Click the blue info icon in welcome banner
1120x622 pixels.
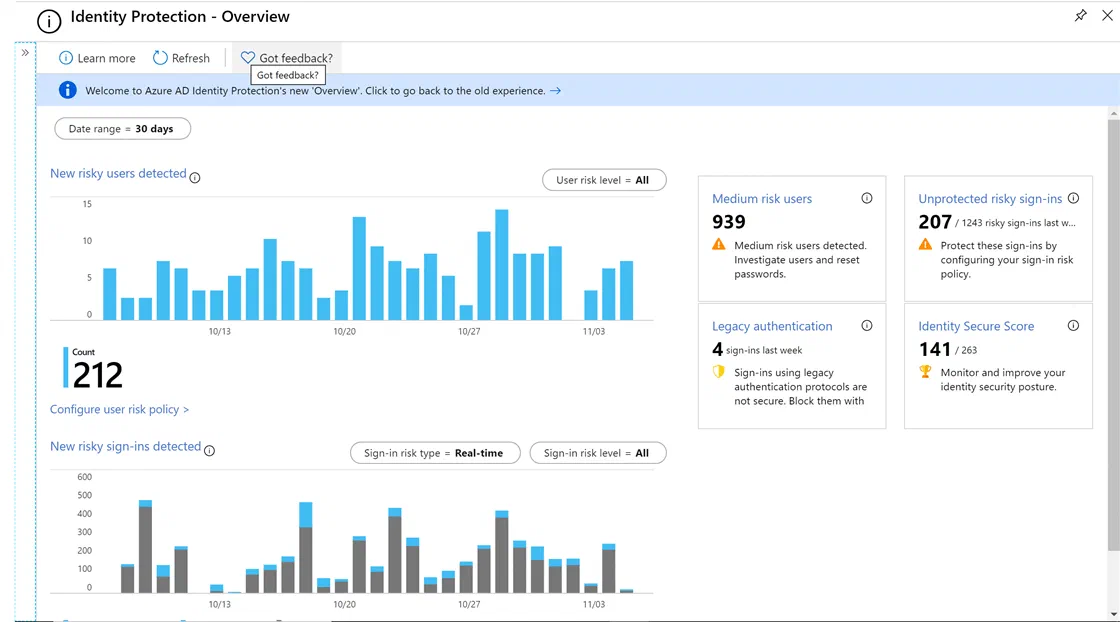pos(68,90)
